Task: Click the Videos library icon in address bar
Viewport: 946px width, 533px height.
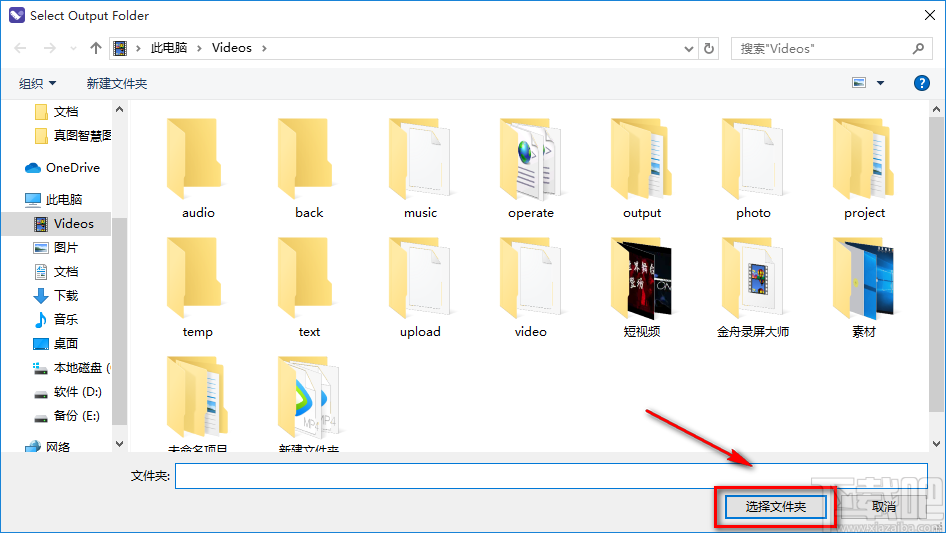Action: pyautogui.click(x=120, y=48)
